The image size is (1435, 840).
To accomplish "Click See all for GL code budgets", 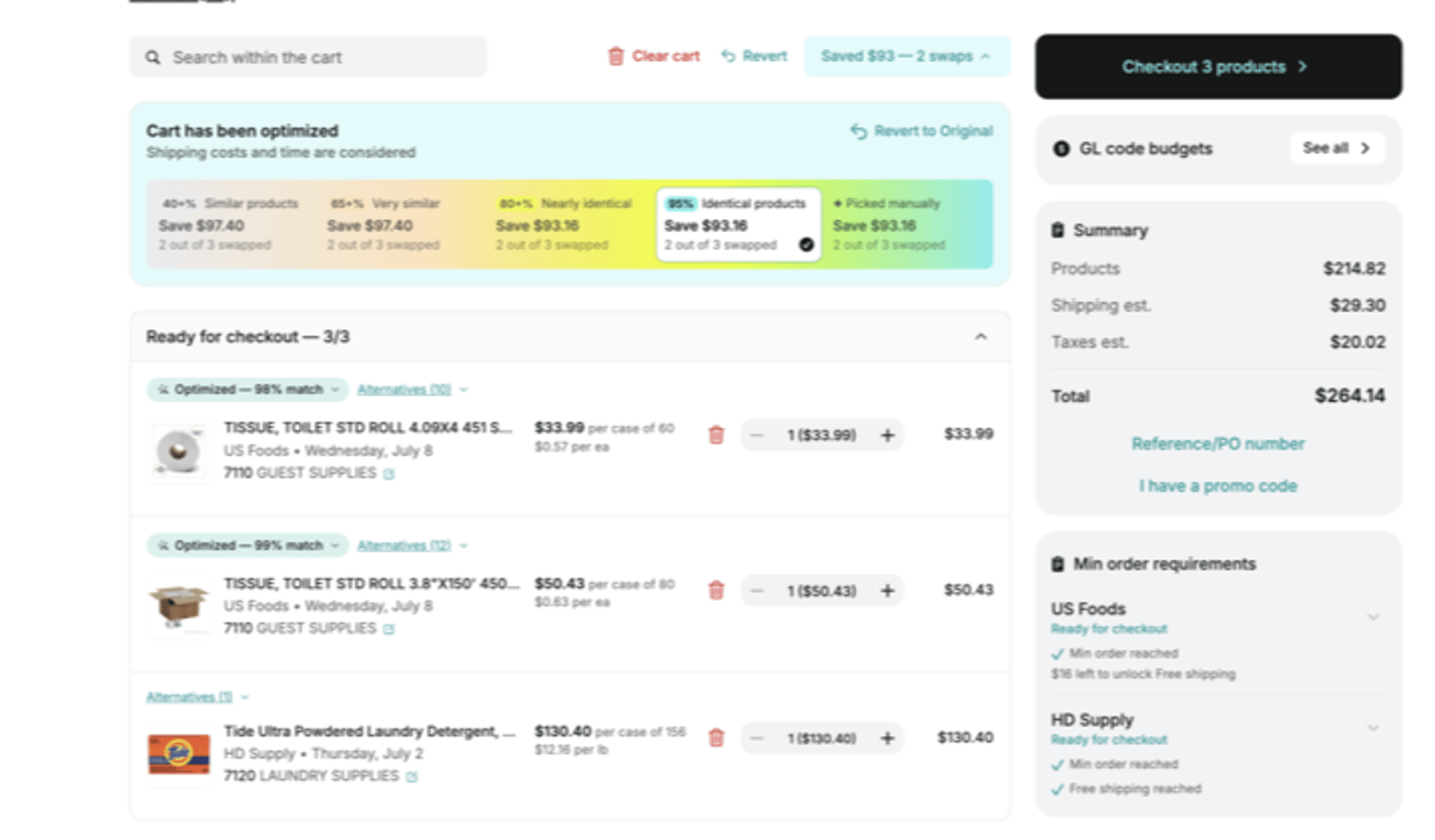I will [1336, 148].
